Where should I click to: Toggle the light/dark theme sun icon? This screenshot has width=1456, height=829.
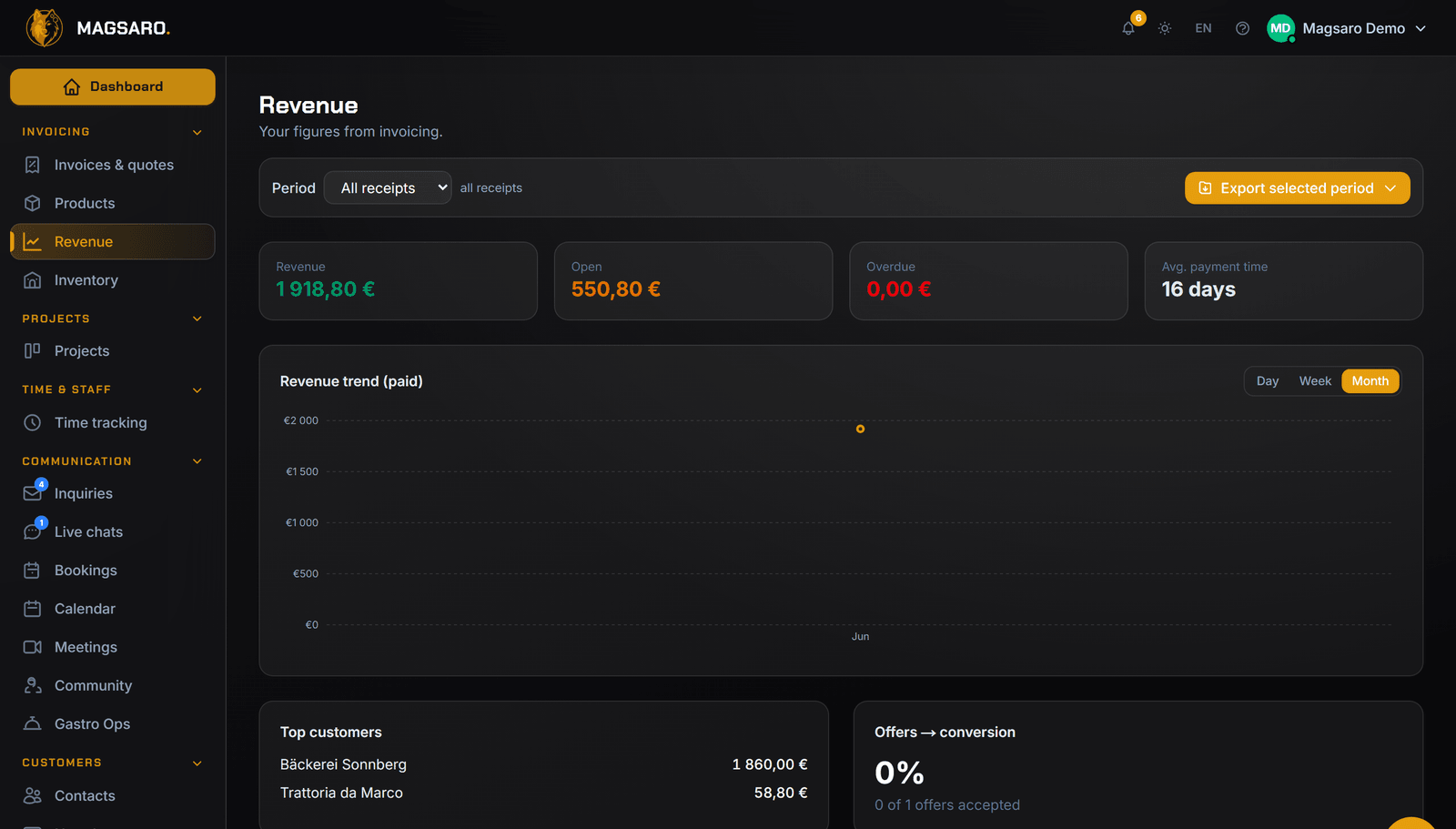[x=1165, y=28]
